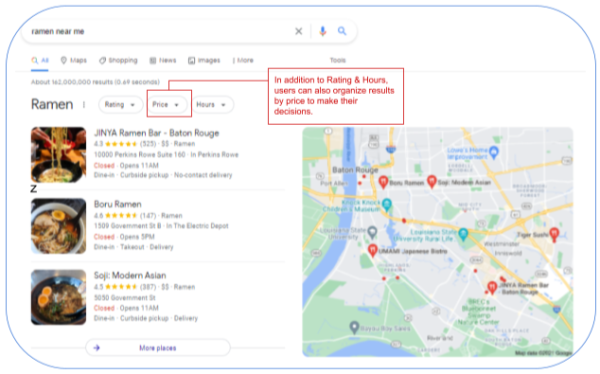This screenshot has width=600, height=374.
Task: Clear the search box with the X icon
Action: (x=298, y=31)
